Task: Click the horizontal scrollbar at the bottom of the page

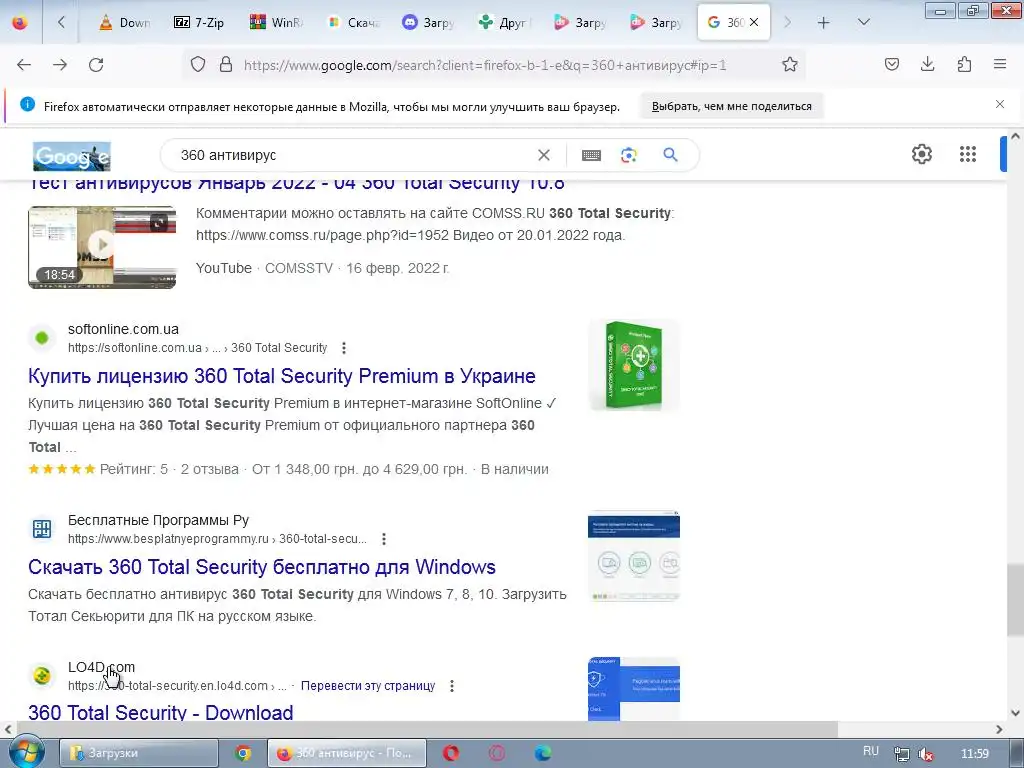Action: (426, 729)
